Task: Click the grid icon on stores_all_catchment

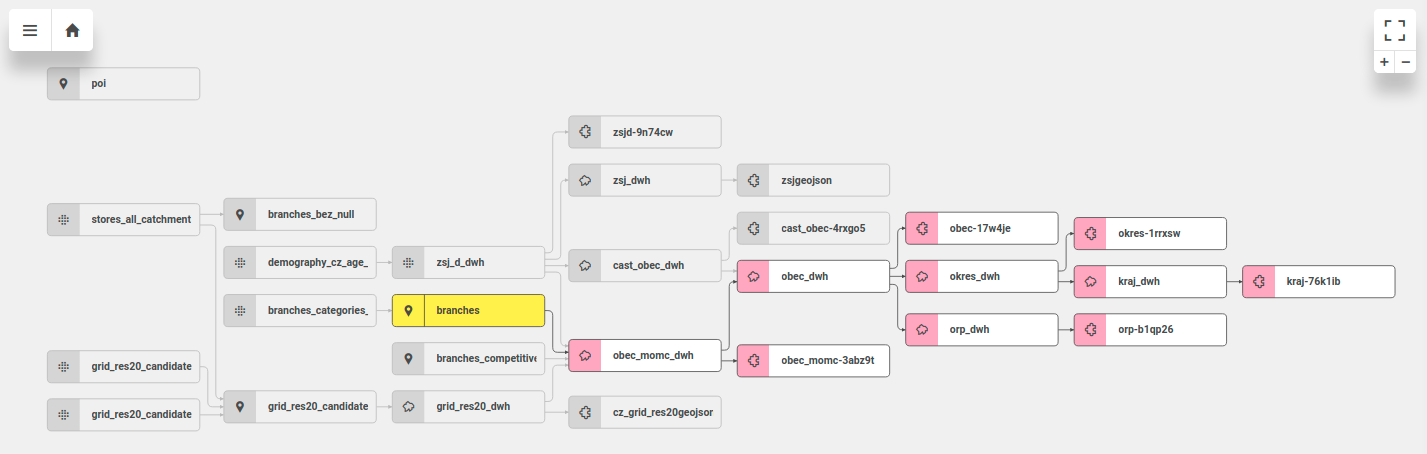Action: point(63,219)
